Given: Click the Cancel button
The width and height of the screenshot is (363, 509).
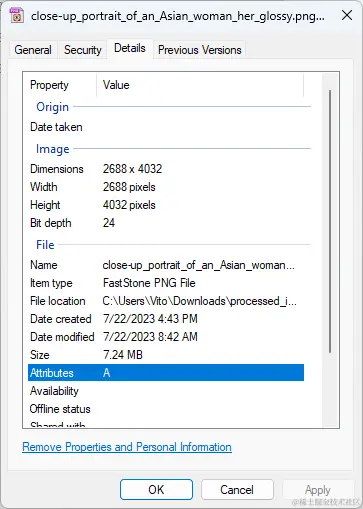Looking at the screenshot, I should pyautogui.click(x=237, y=489).
